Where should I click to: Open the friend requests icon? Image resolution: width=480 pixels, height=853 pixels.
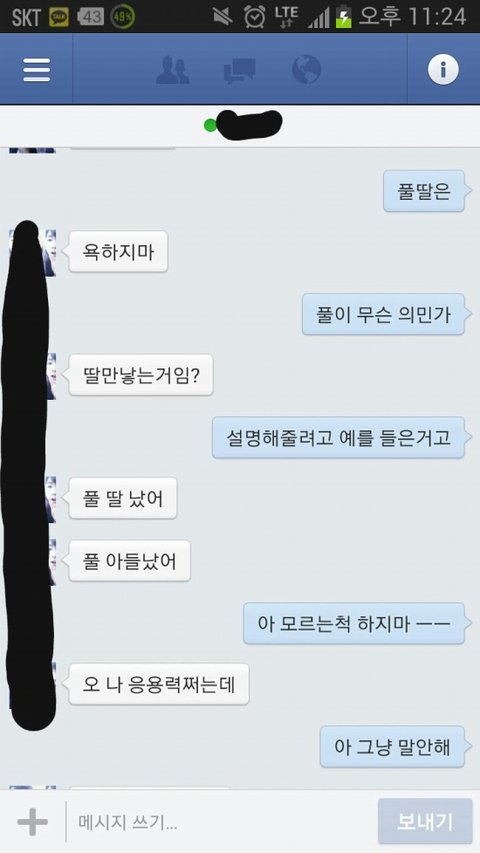pyautogui.click(x=173, y=70)
